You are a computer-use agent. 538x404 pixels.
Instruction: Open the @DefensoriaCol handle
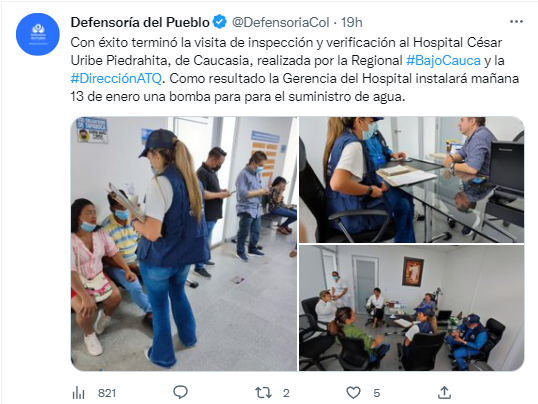(x=281, y=22)
